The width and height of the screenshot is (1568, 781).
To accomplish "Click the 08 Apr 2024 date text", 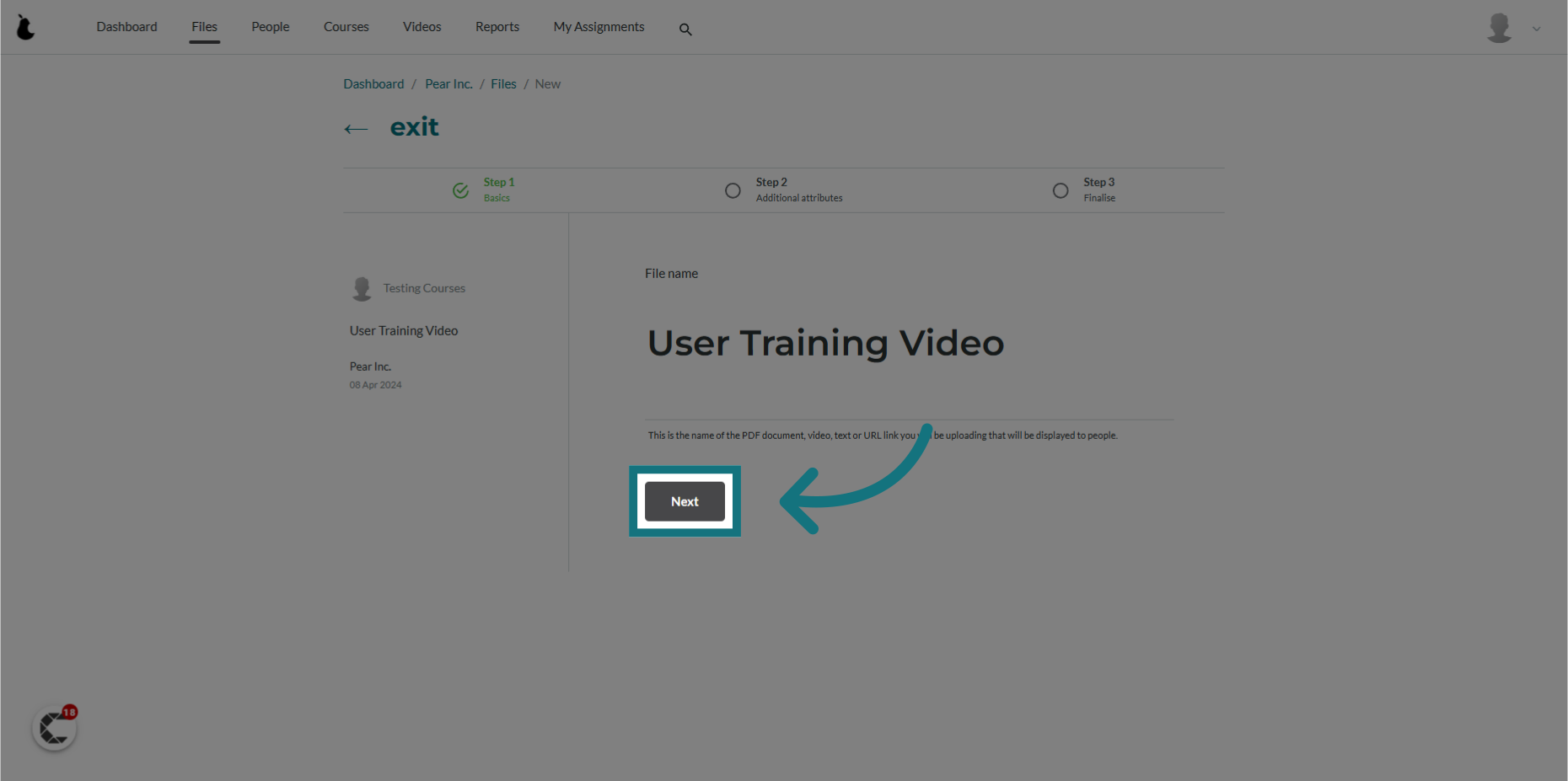I will pos(375,385).
